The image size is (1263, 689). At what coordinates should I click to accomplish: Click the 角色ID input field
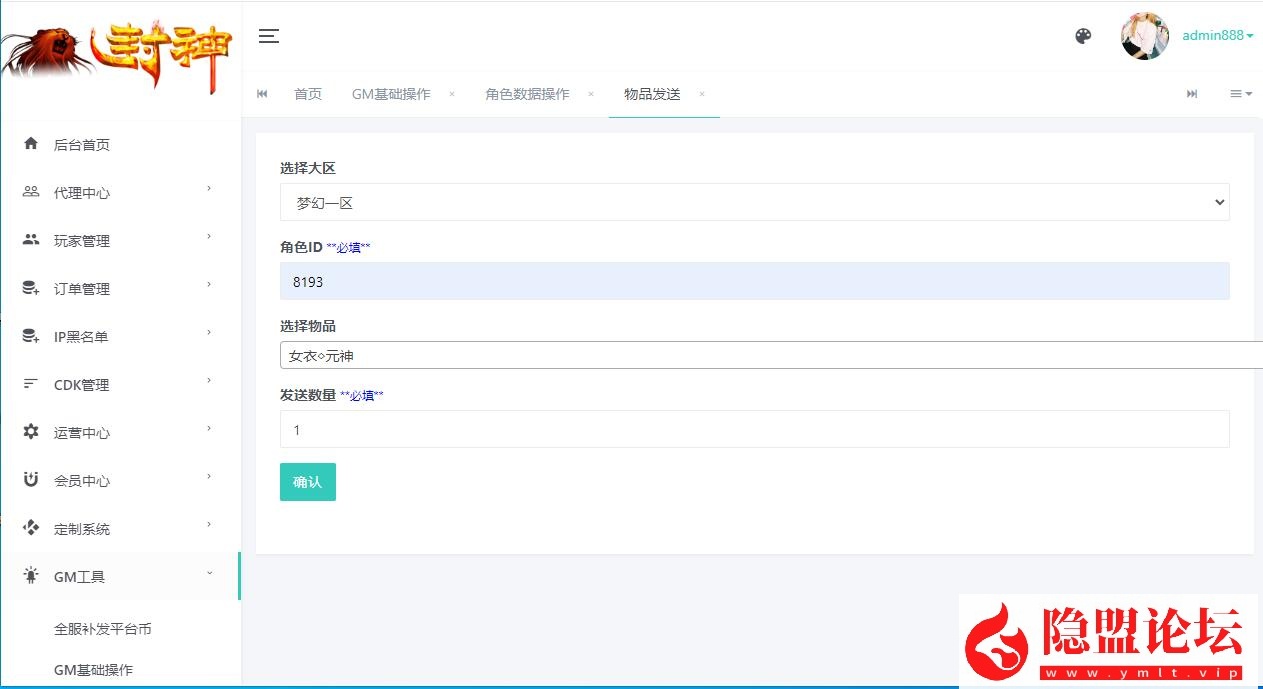(754, 282)
